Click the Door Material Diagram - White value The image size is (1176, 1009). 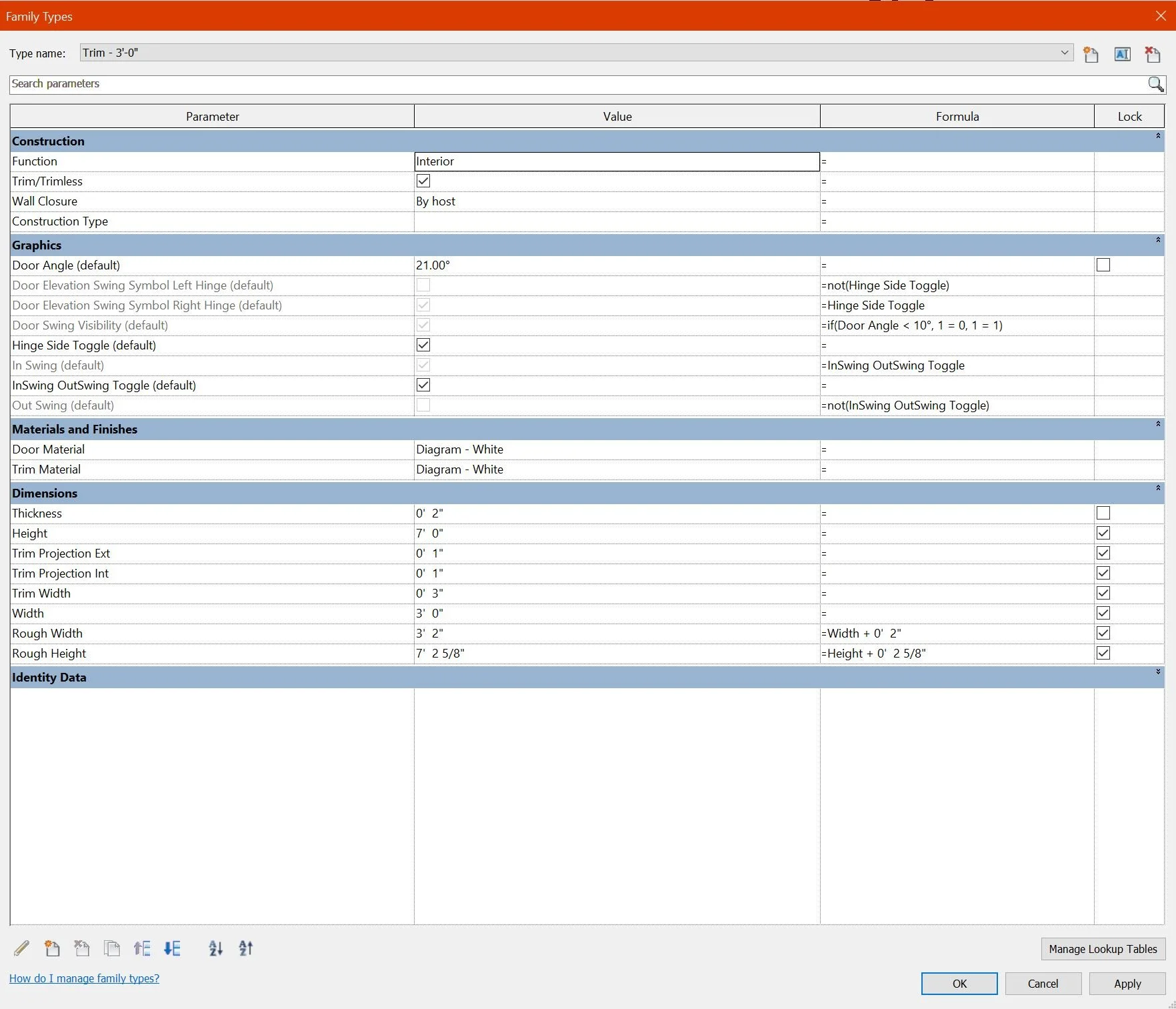617,449
